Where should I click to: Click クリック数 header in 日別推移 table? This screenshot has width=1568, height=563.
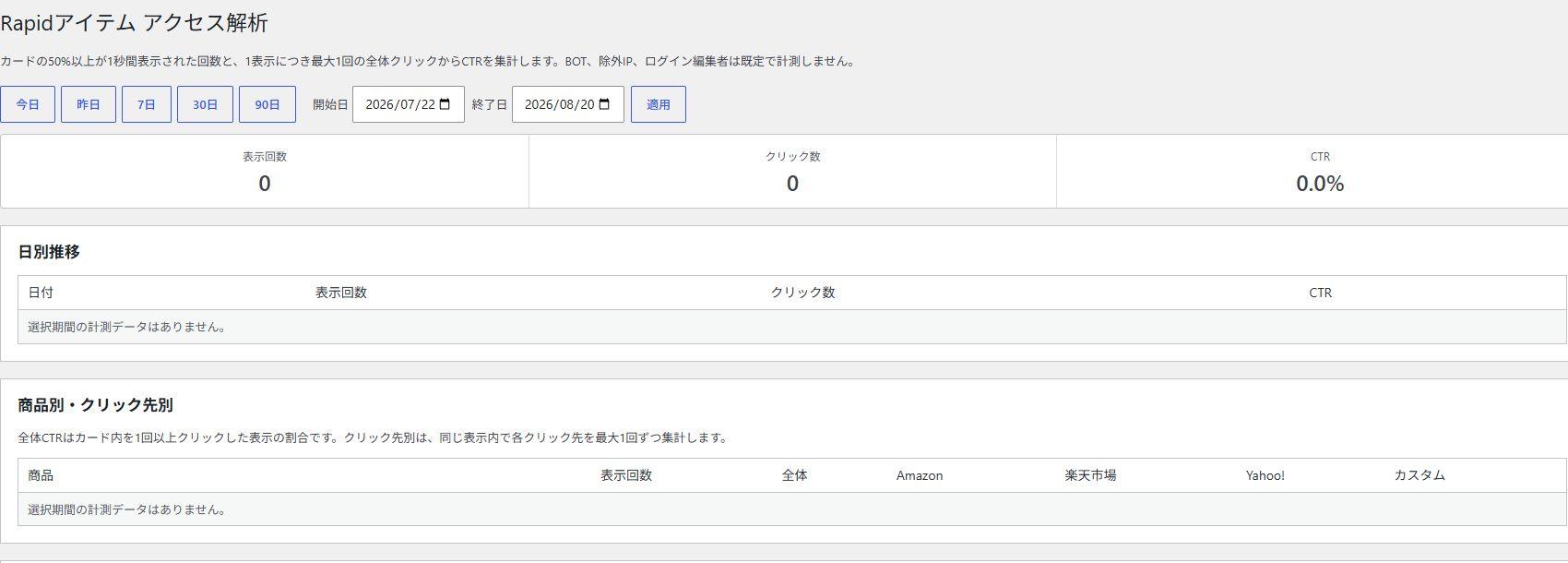click(x=803, y=293)
